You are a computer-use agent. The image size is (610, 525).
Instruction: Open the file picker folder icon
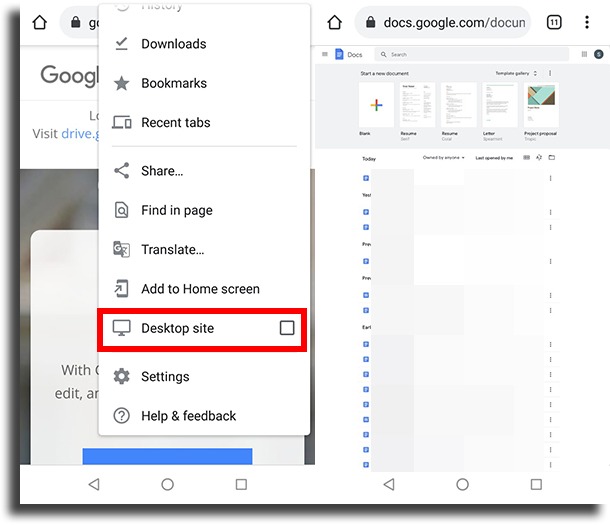[552, 158]
